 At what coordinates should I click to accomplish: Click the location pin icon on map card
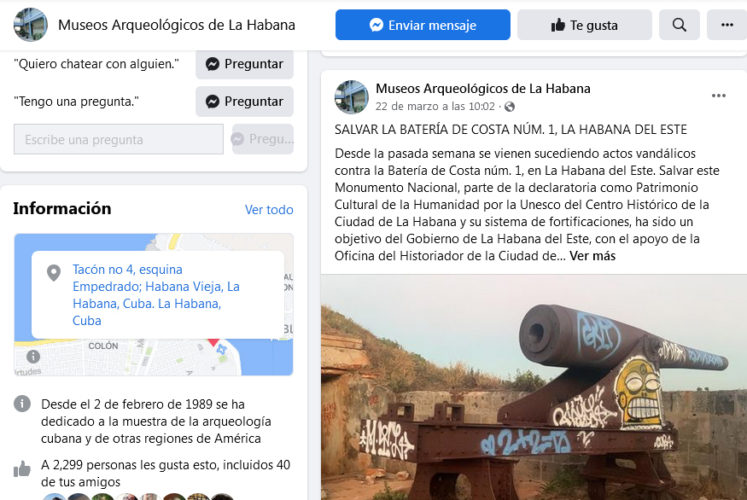[x=54, y=273]
